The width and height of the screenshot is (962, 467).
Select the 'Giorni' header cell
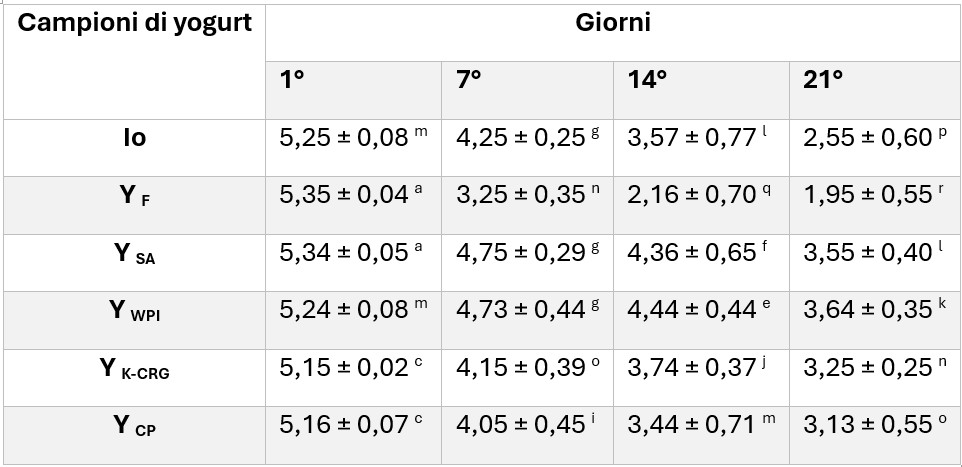point(613,33)
